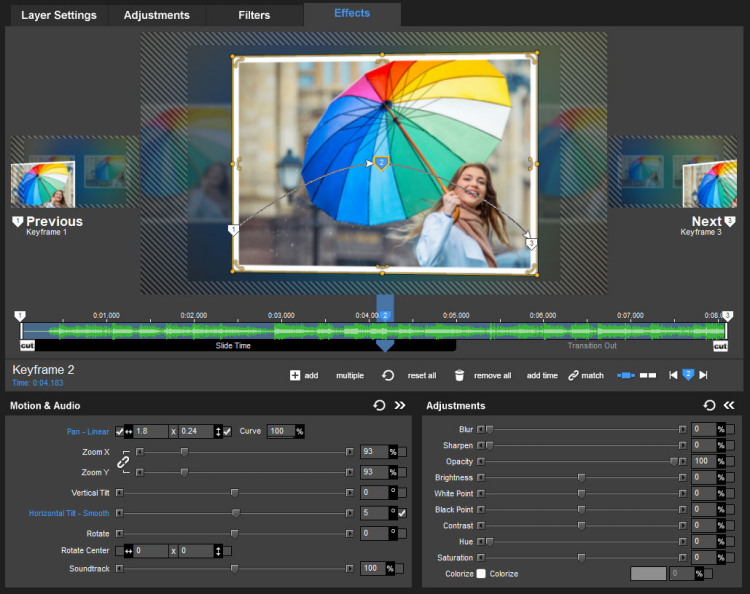
Task: Click the reset all circular arrow icon
Action: [x=388, y=375]
